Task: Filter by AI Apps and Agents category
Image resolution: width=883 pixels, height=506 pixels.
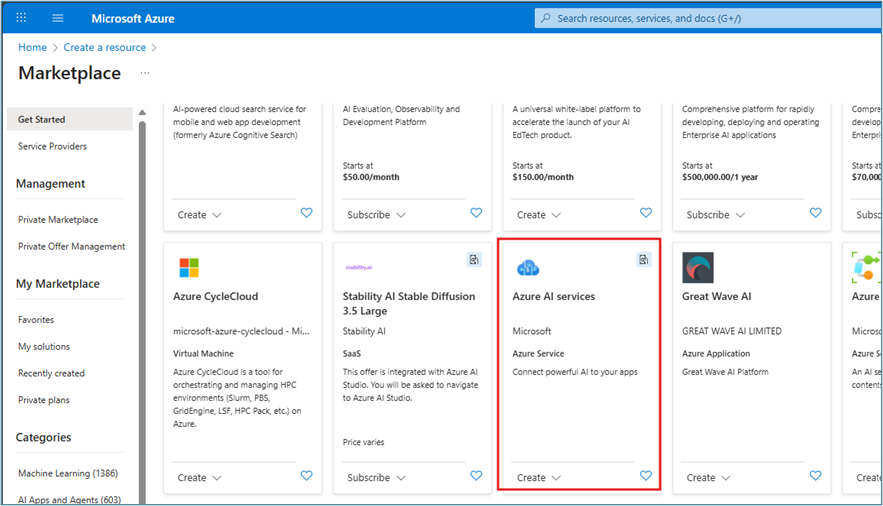Action: (69, 499)
